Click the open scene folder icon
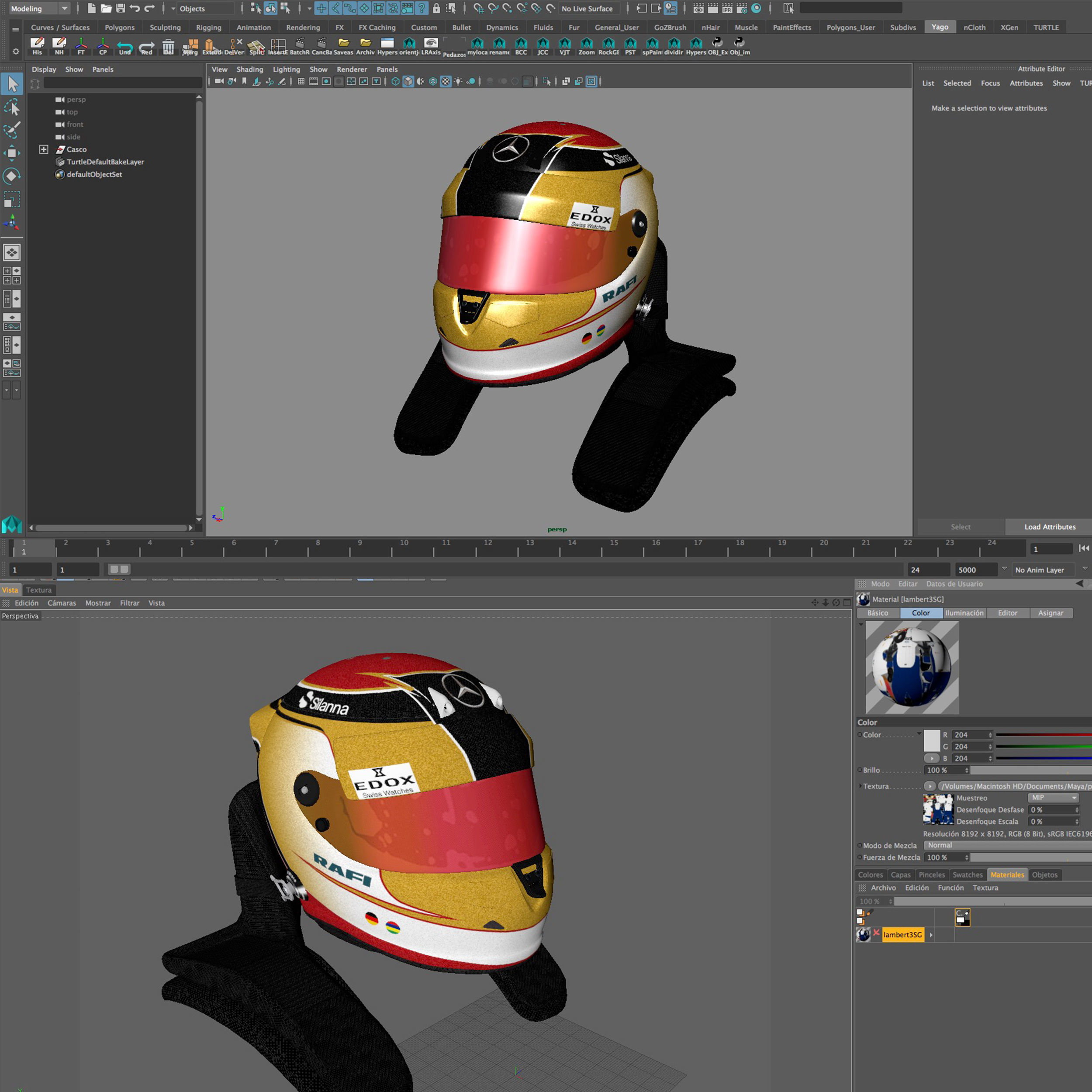The width and height of the screenshot is (1092, 1092). (x=106, y=8)
